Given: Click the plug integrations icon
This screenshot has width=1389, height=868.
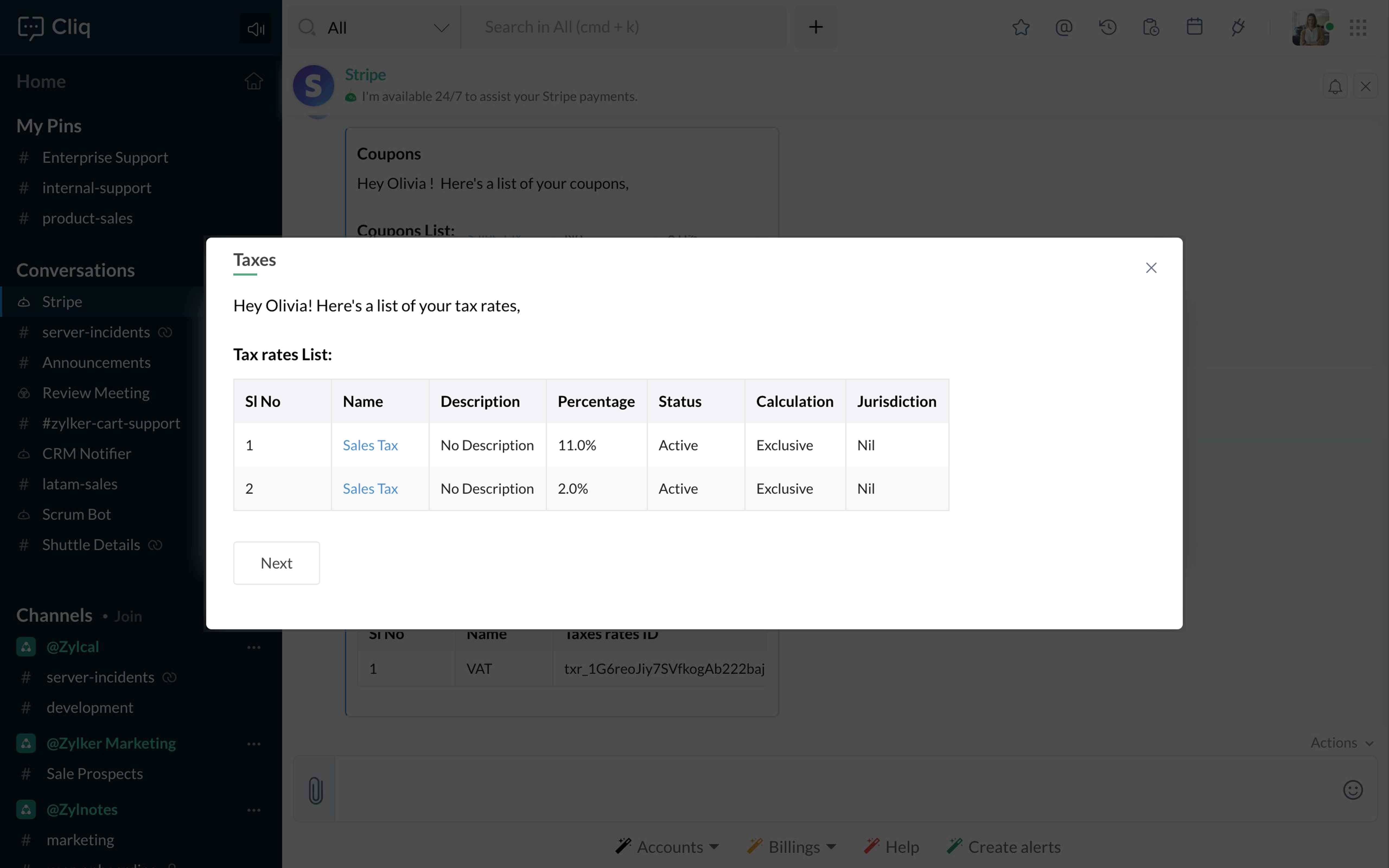Looking at the screenshot, I should tap(1238, 28).
